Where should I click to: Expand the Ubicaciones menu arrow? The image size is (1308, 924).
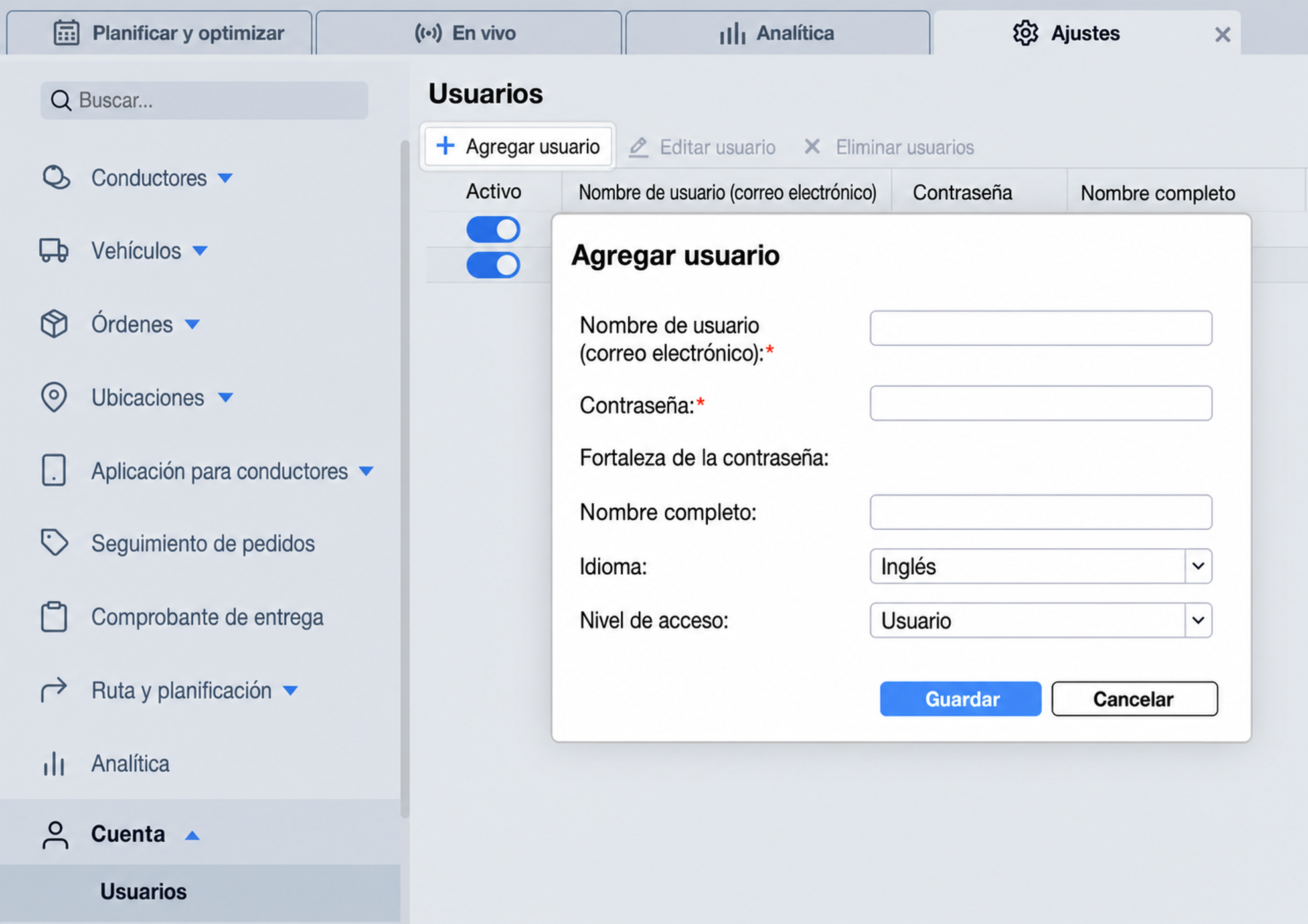[225, 398]
